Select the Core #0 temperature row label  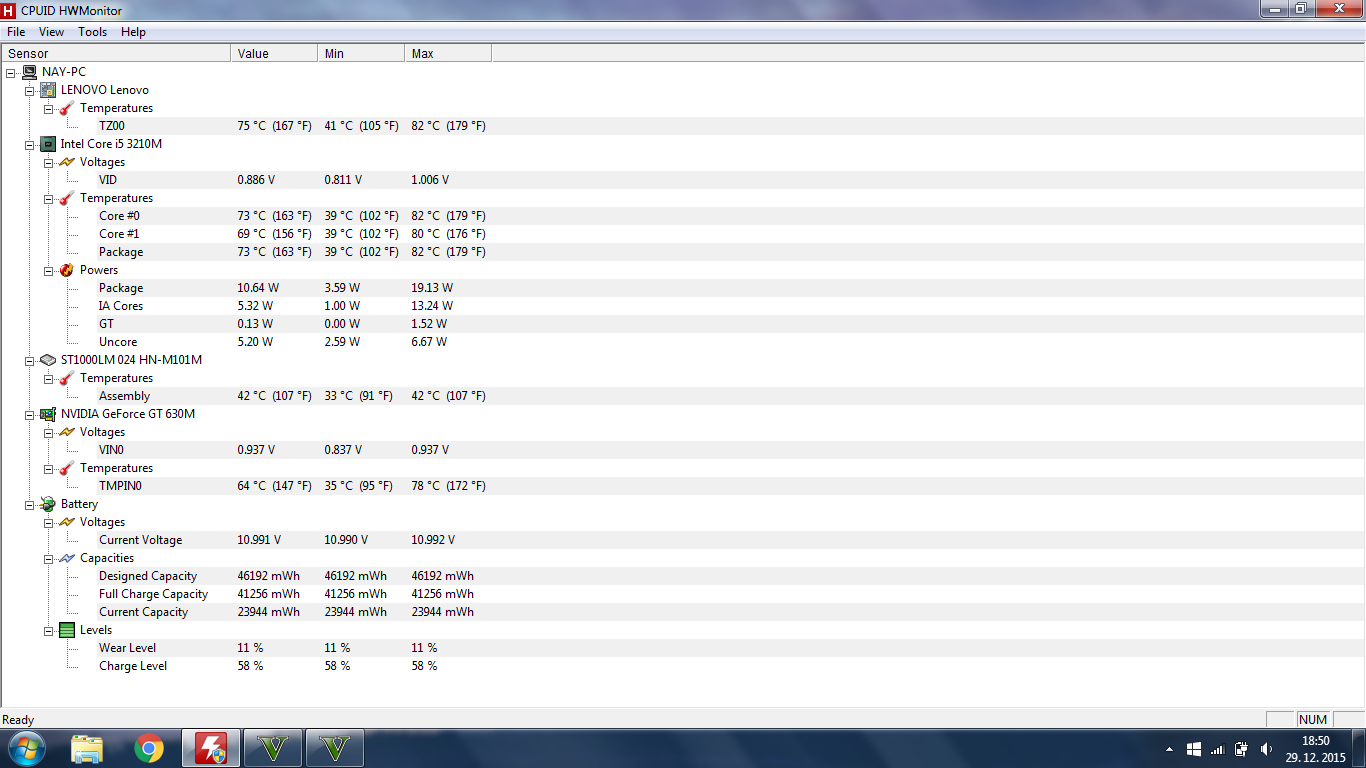(x=119, y=216)
